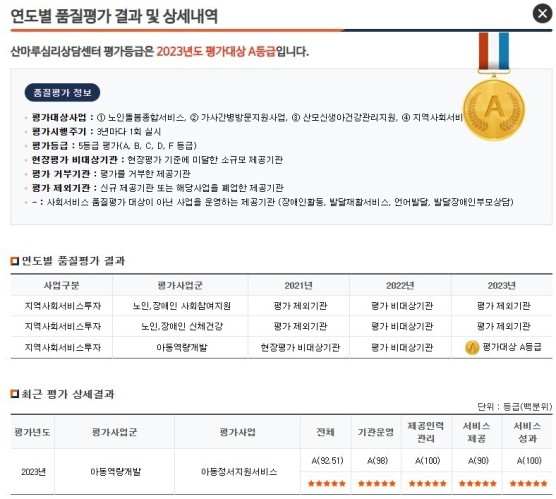Click the 아동정서지원서비스 cell
The width and height of the screenshot is (556, 499).
pos(239,472)
